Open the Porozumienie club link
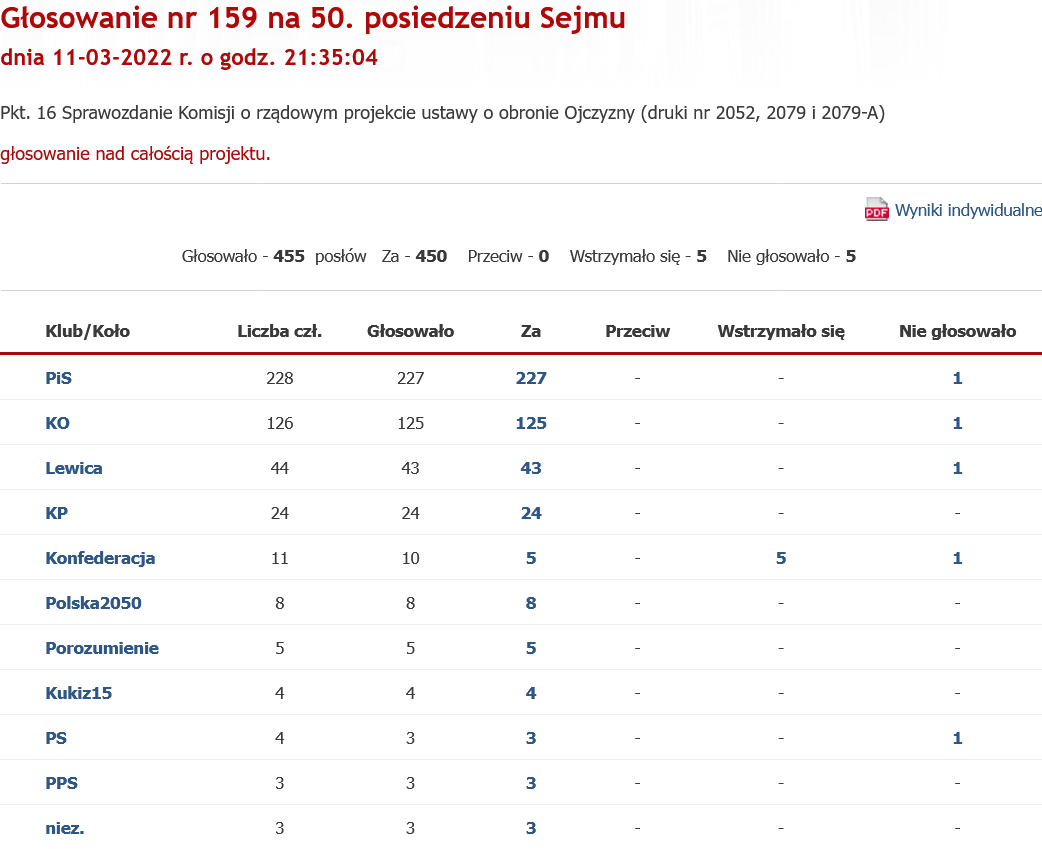Viewport: 1042px width, 849px height. [102, 648]
